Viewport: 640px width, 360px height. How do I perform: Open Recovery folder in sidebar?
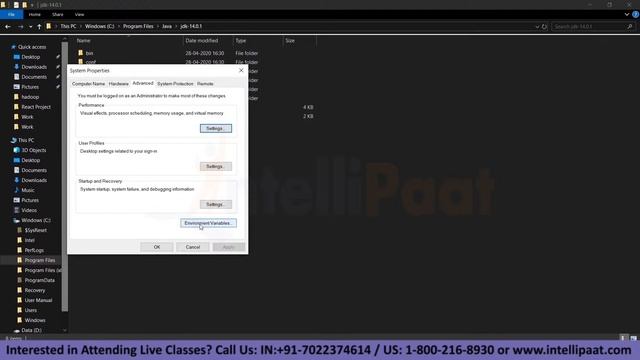(x=35, y=290)
